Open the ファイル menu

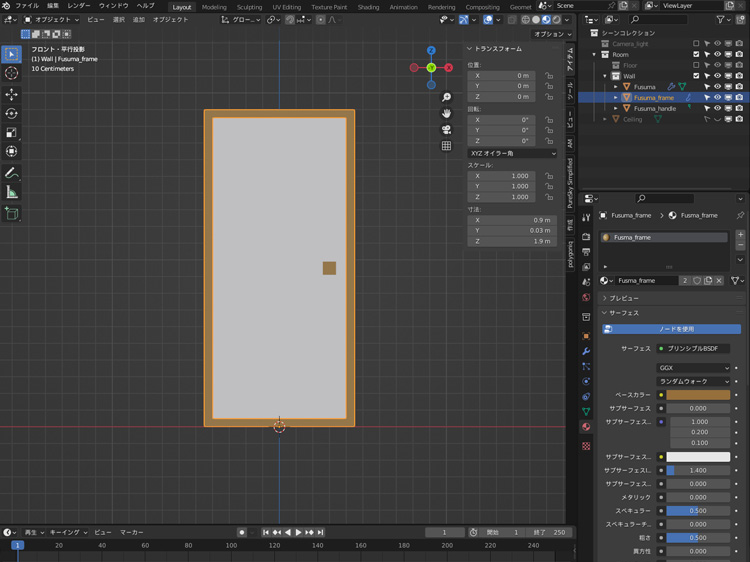click(x=27, y=6)
